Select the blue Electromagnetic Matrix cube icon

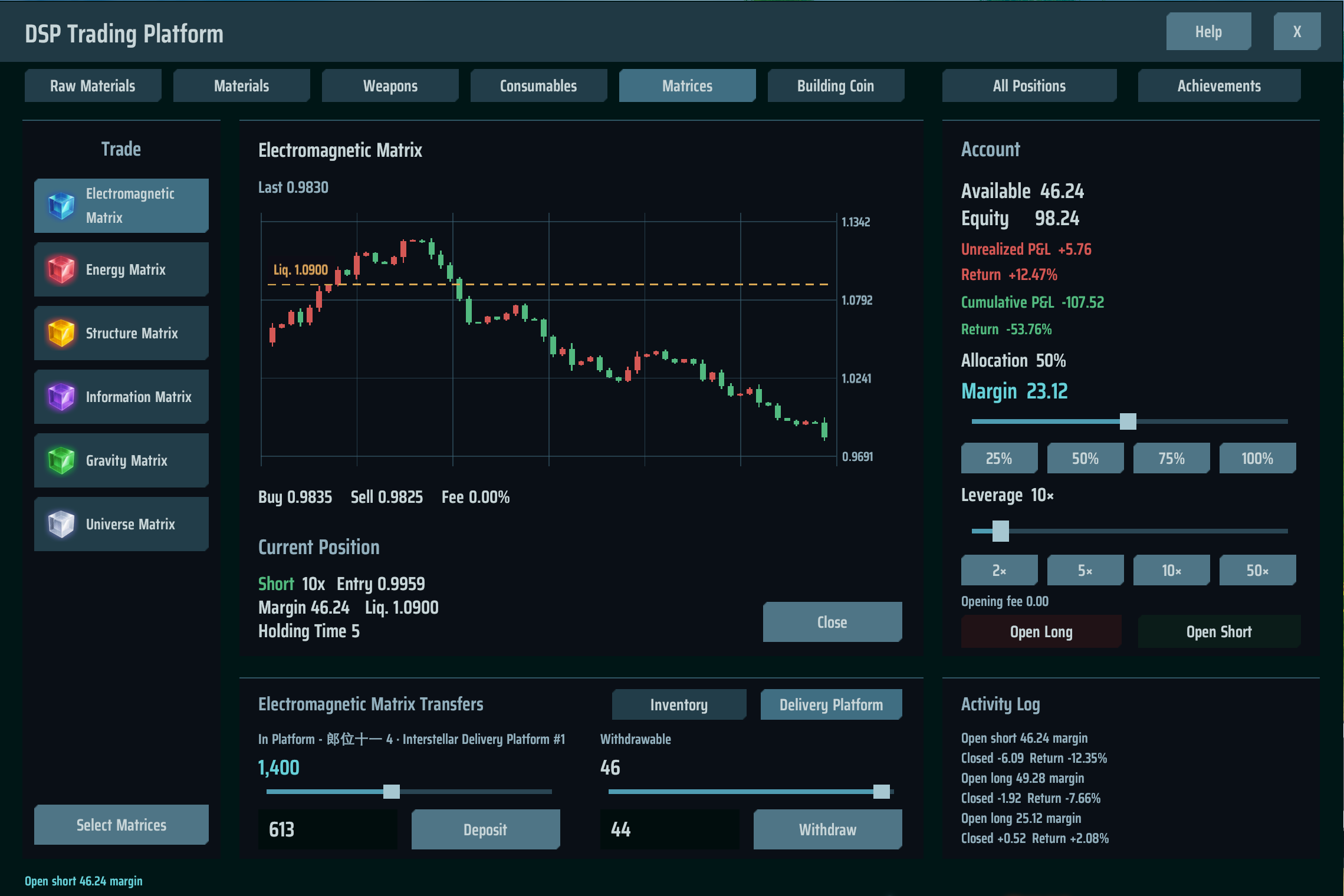pyautogui.click(x=61, y=206)
